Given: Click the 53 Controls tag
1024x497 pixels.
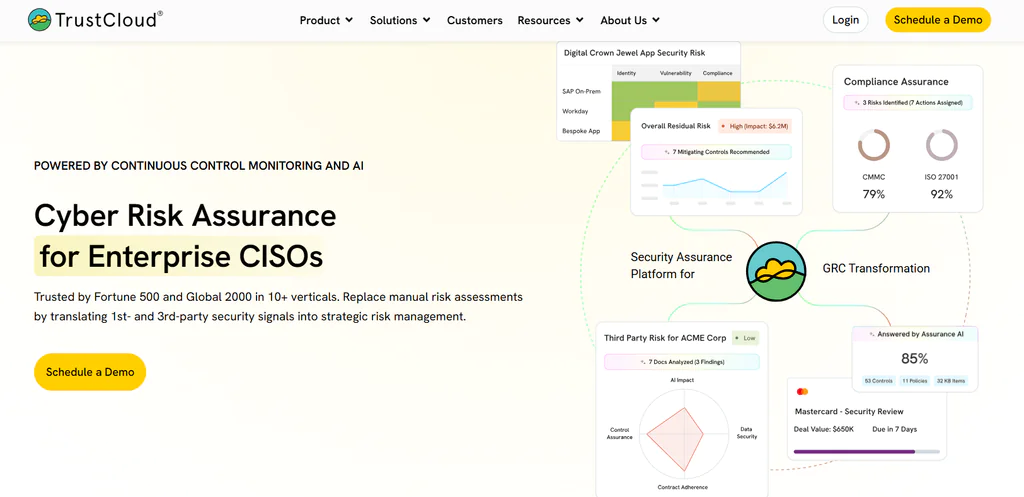Looking at the screenshot, I should [878, 381].
